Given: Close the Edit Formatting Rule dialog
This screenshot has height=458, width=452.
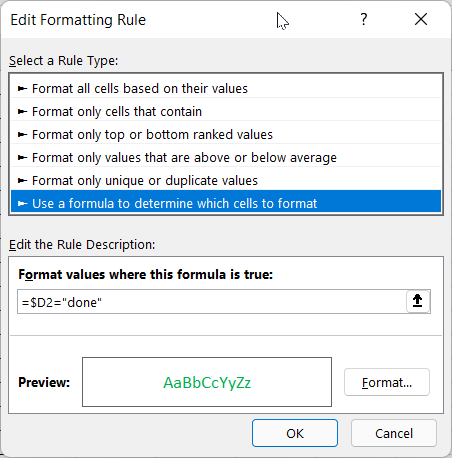Looking at the screenshot, I should [x=421, y=19].
